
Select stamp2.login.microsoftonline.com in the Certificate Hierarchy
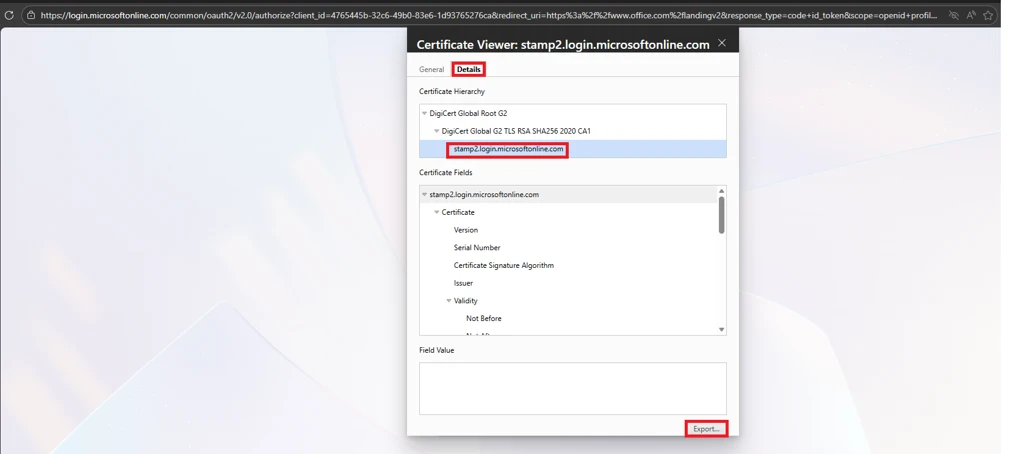(508, 149)
